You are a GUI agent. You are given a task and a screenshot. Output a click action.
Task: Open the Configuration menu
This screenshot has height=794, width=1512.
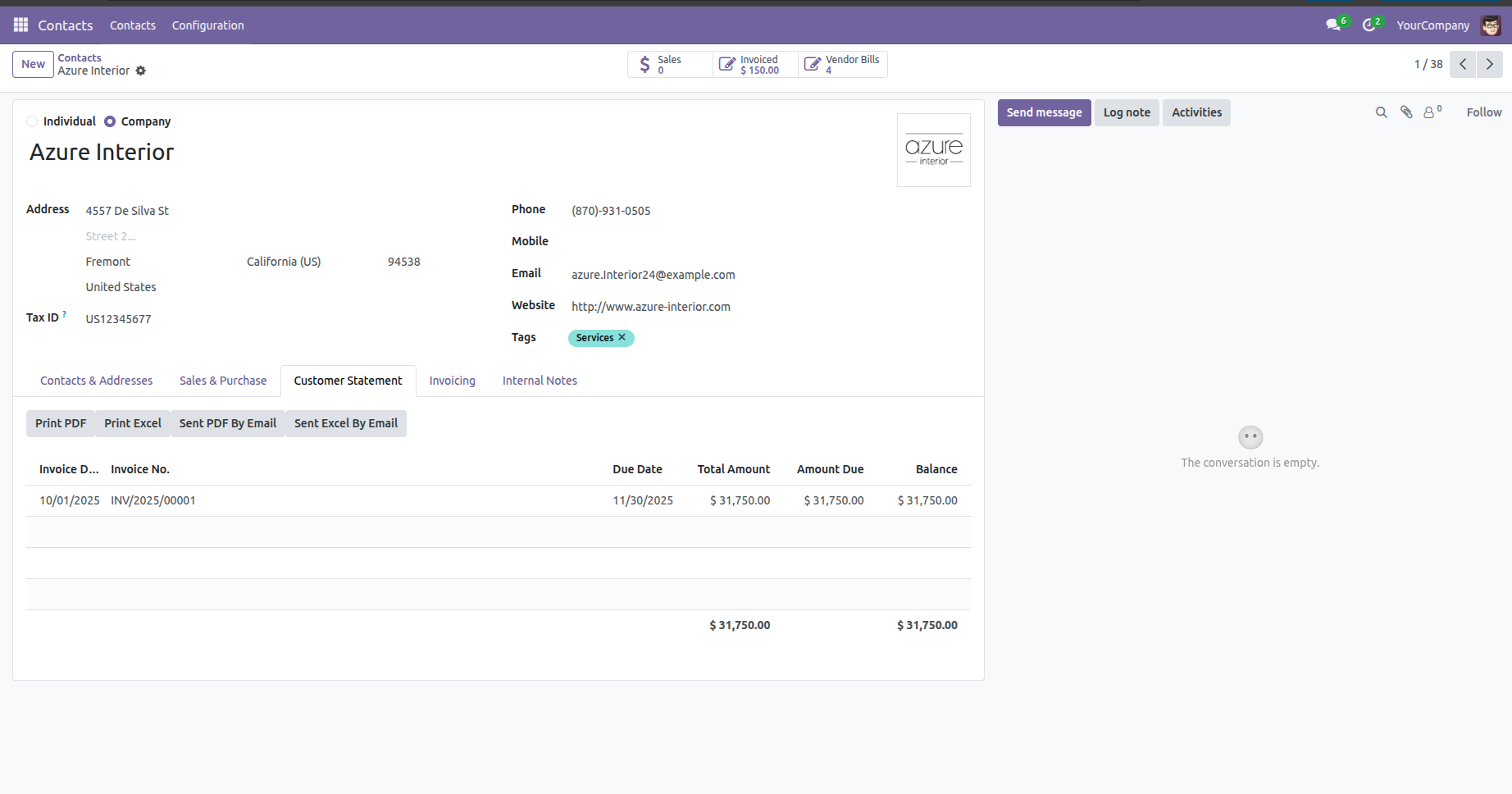(x=208, y=25)
